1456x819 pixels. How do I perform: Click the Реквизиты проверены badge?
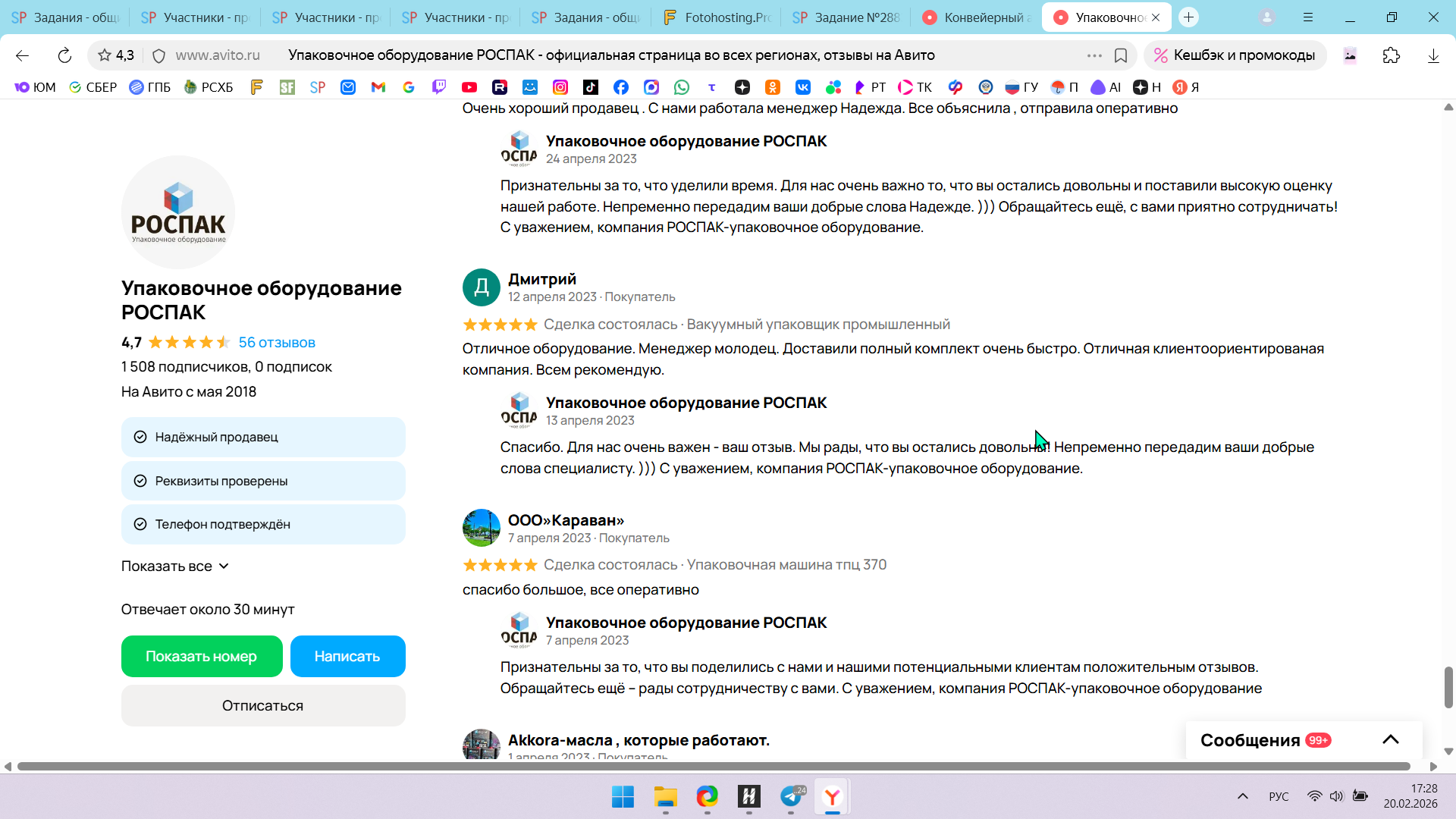click(x=263, y=481)
